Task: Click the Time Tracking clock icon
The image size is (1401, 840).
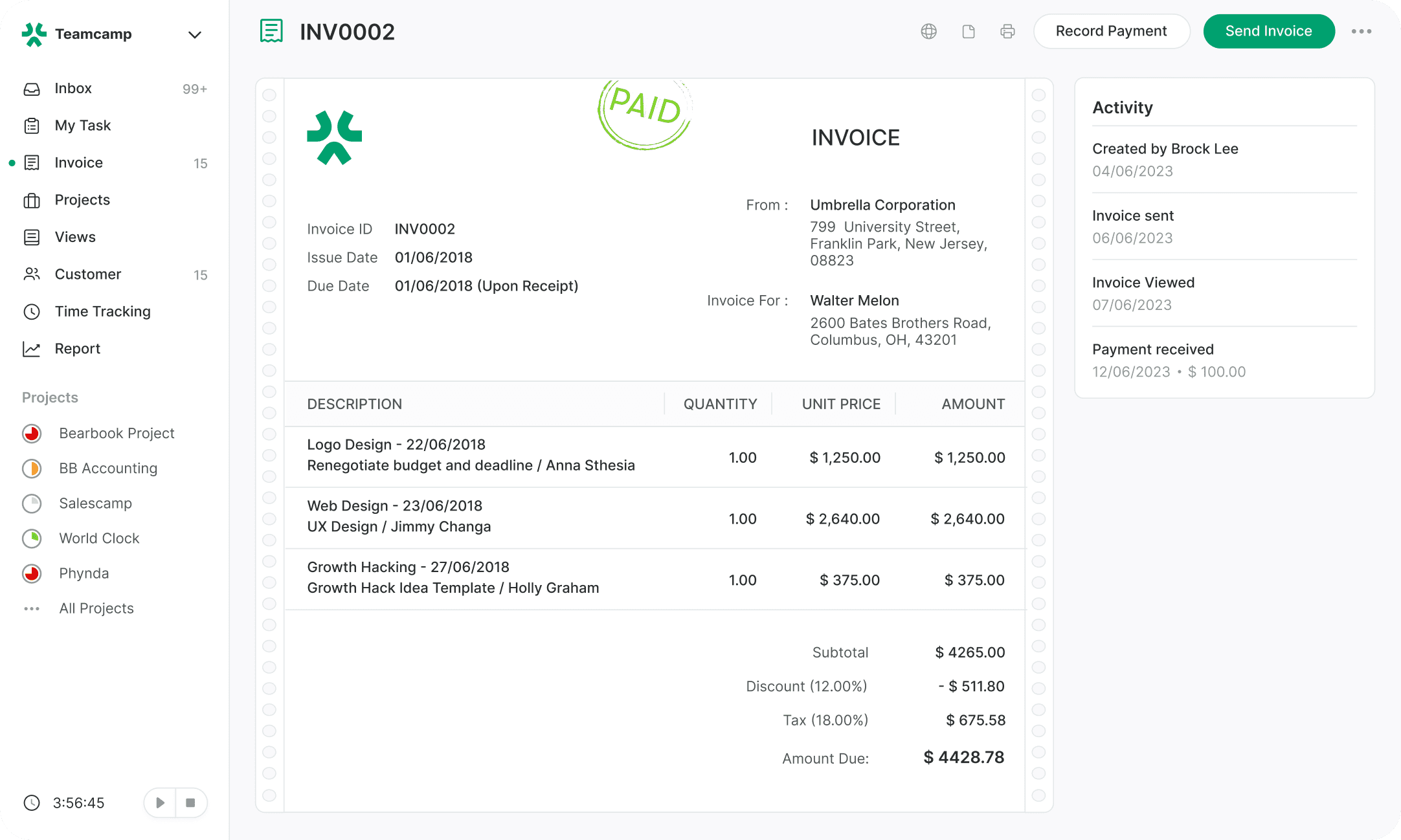Action: tap(32, 312)
